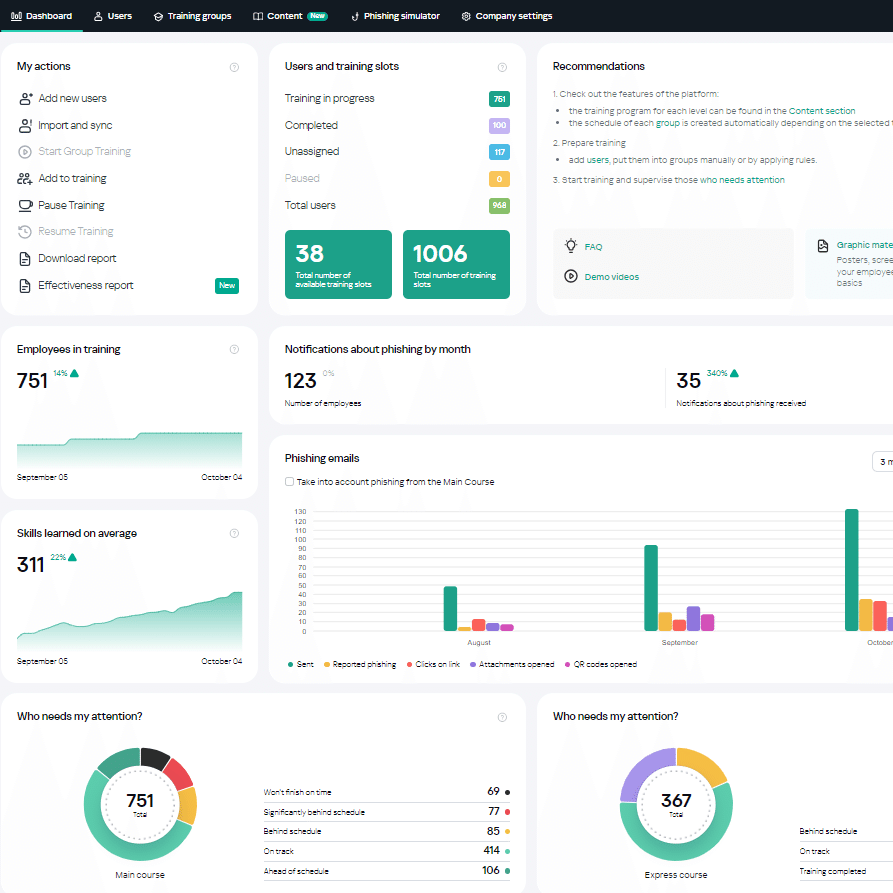
Task: Enable phishing from the Main Course checkbox
Action: 290,482
